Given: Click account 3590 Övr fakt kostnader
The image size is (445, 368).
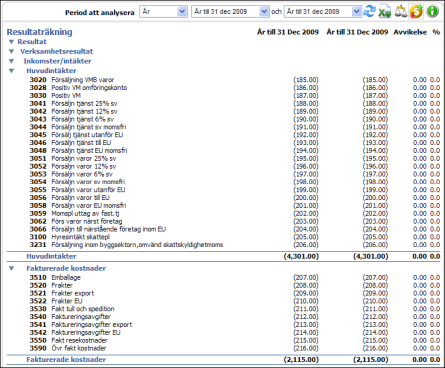Looking at the screenshot, I should coord(68,348).
